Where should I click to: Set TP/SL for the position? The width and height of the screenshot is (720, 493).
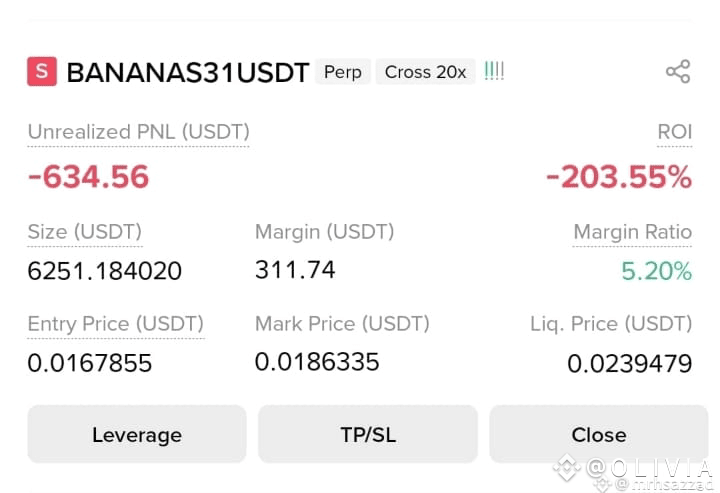[368, 434]
